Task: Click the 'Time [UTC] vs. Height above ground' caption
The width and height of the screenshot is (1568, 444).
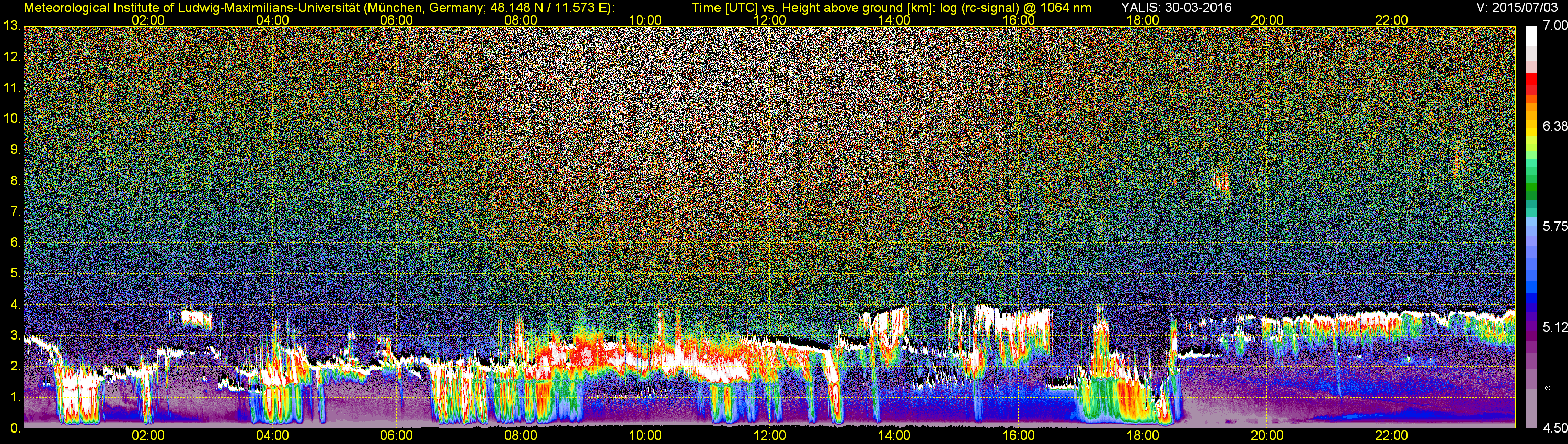Action: [x=891, y=8]
